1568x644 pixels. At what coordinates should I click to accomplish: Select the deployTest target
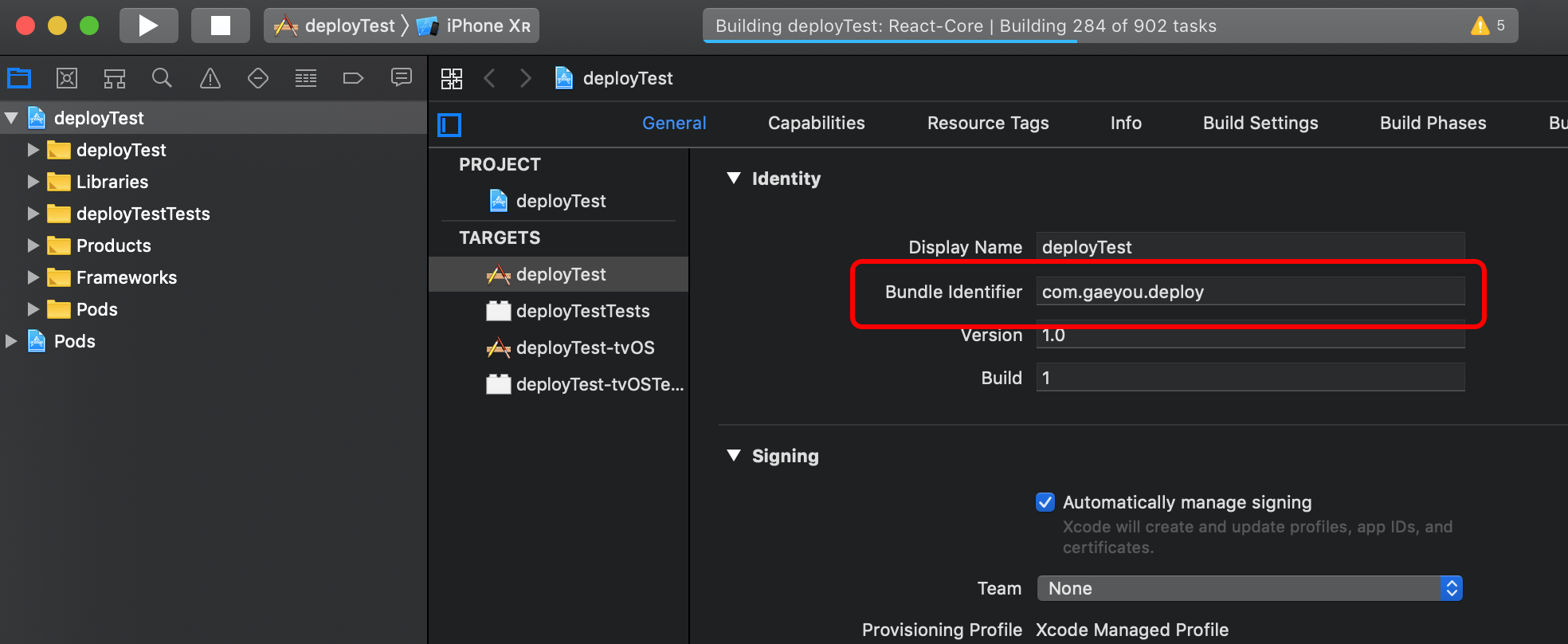pyautogui.click(x=559, y=274)
